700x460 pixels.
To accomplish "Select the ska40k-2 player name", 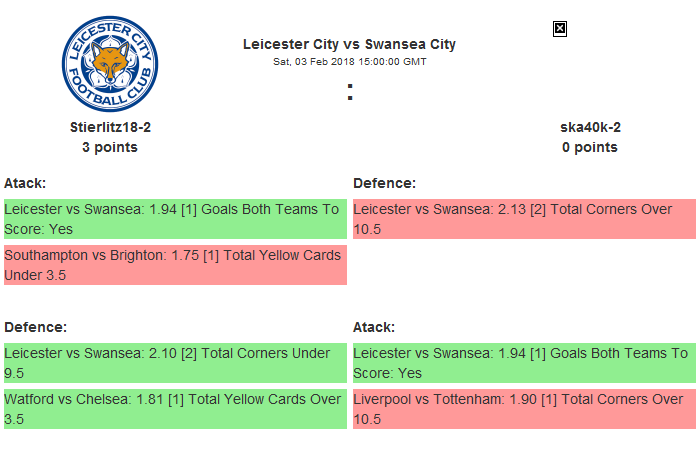I will coord(590,127).
